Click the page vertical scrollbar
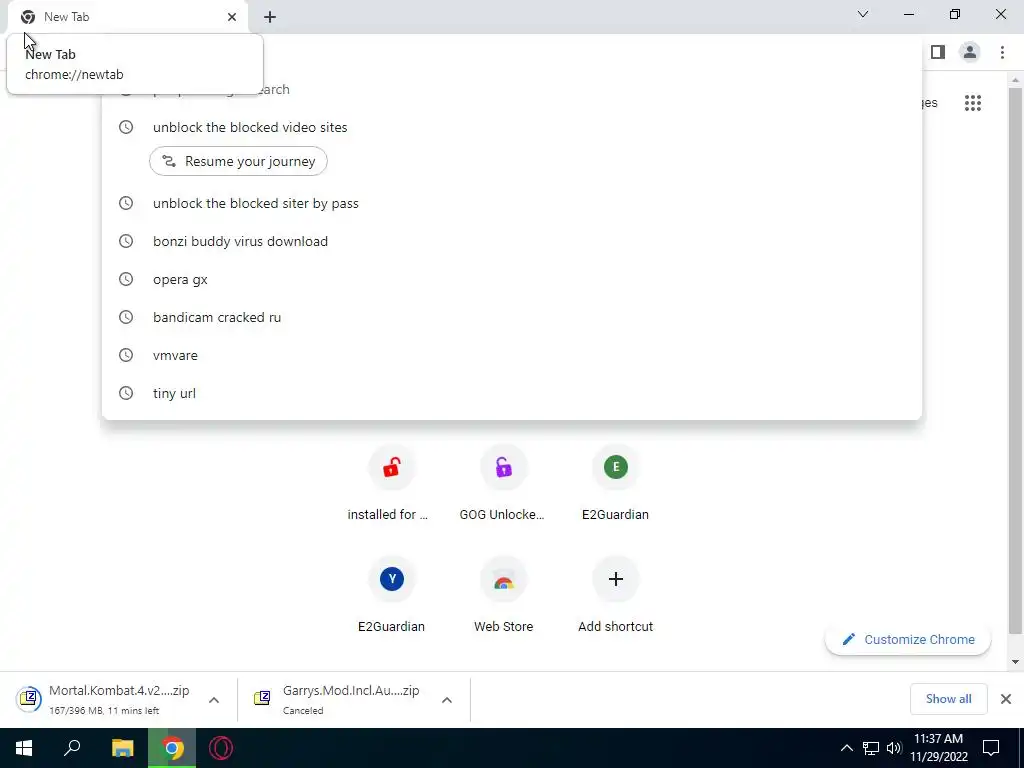Screen dimensions: 1024x768 (x=1015, y=360)
